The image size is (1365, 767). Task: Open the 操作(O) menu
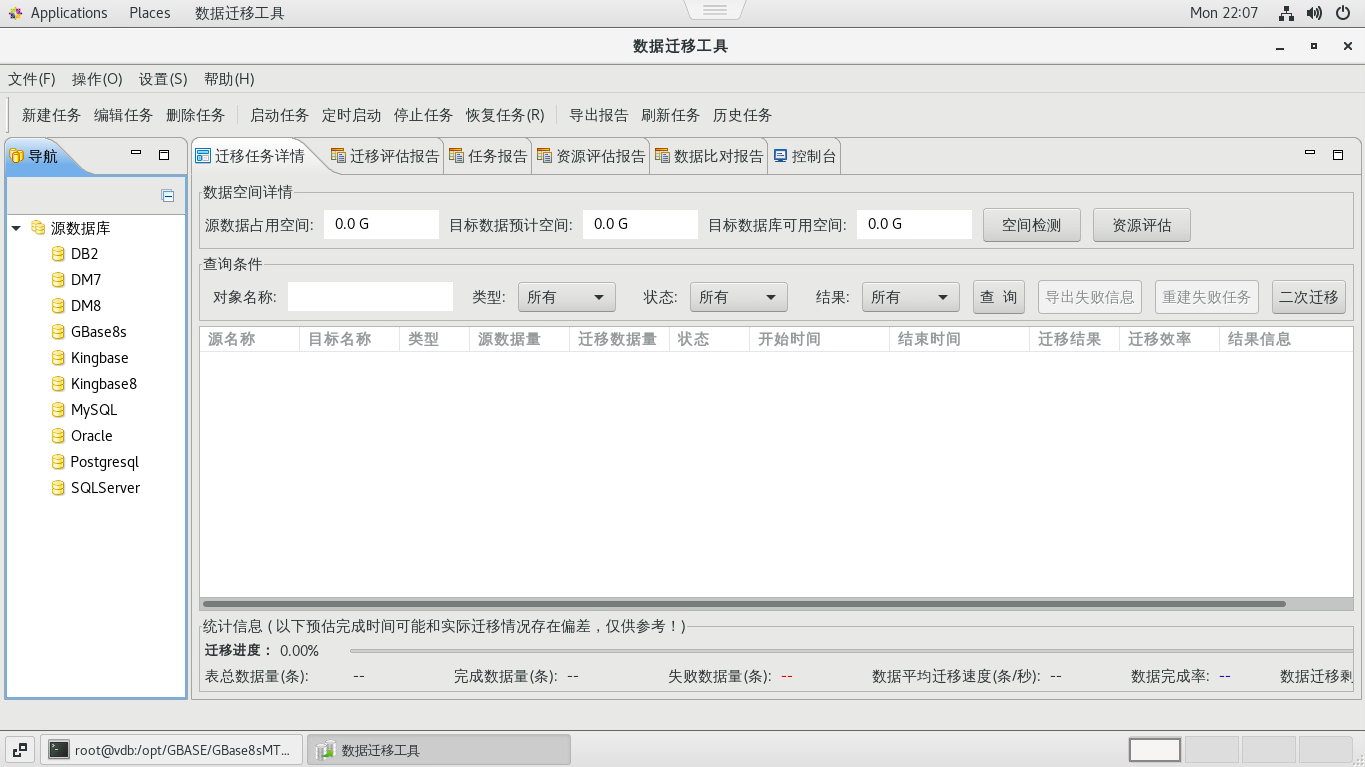coord(98,79)
